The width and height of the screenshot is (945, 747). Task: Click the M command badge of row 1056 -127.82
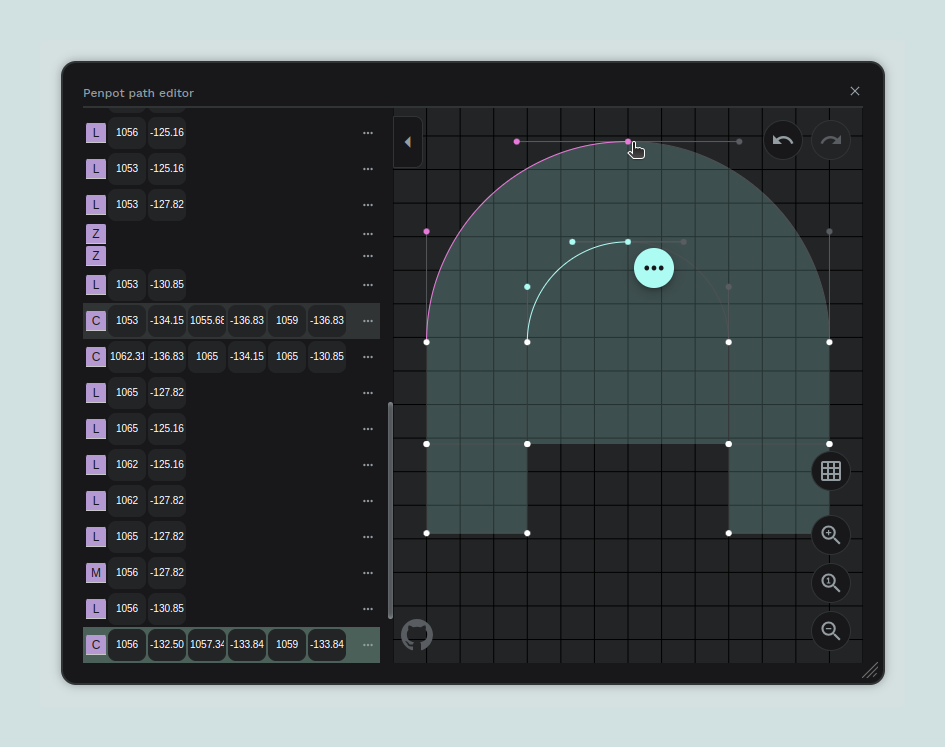coord(96,573)
